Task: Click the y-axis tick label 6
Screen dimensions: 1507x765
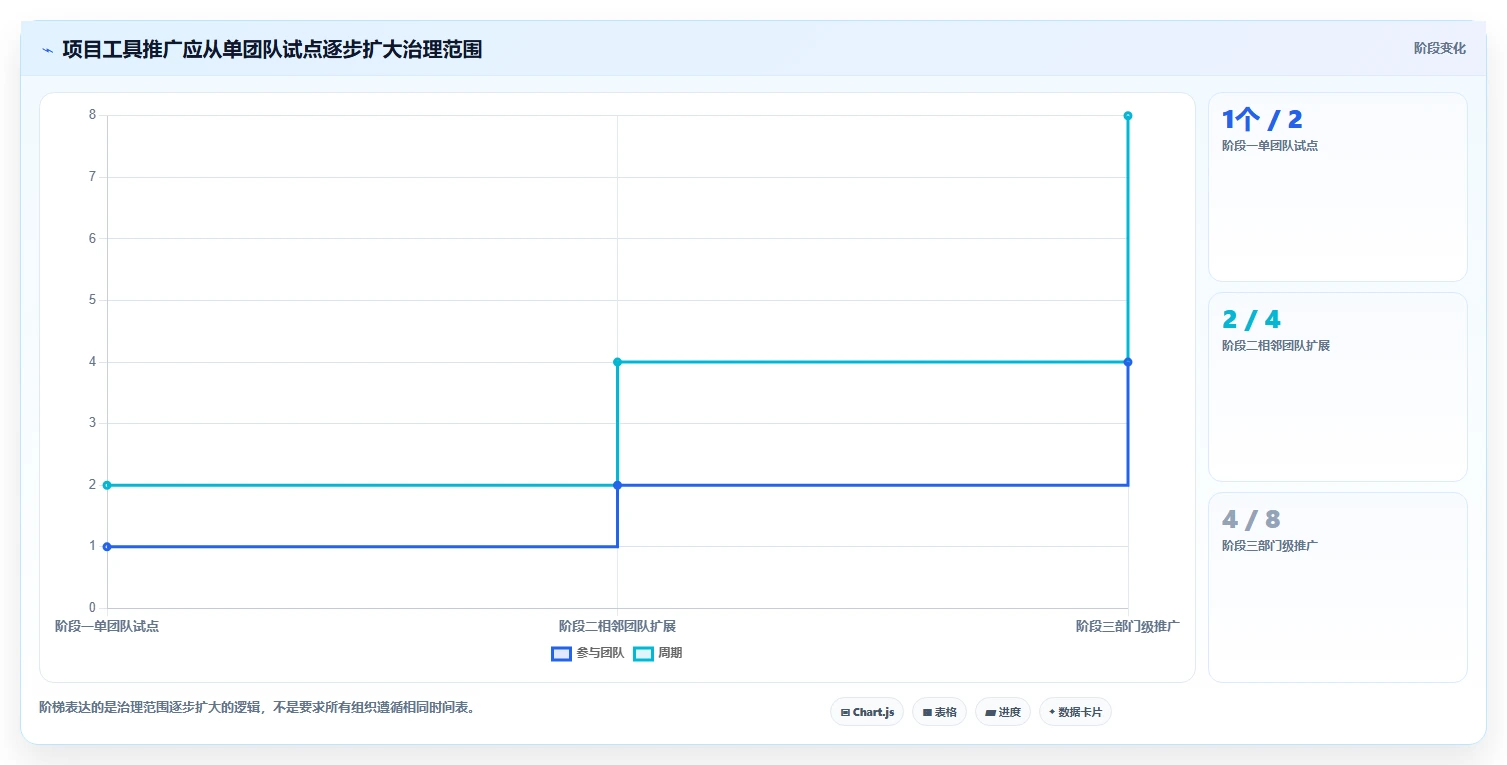Action: pos(92,238)
